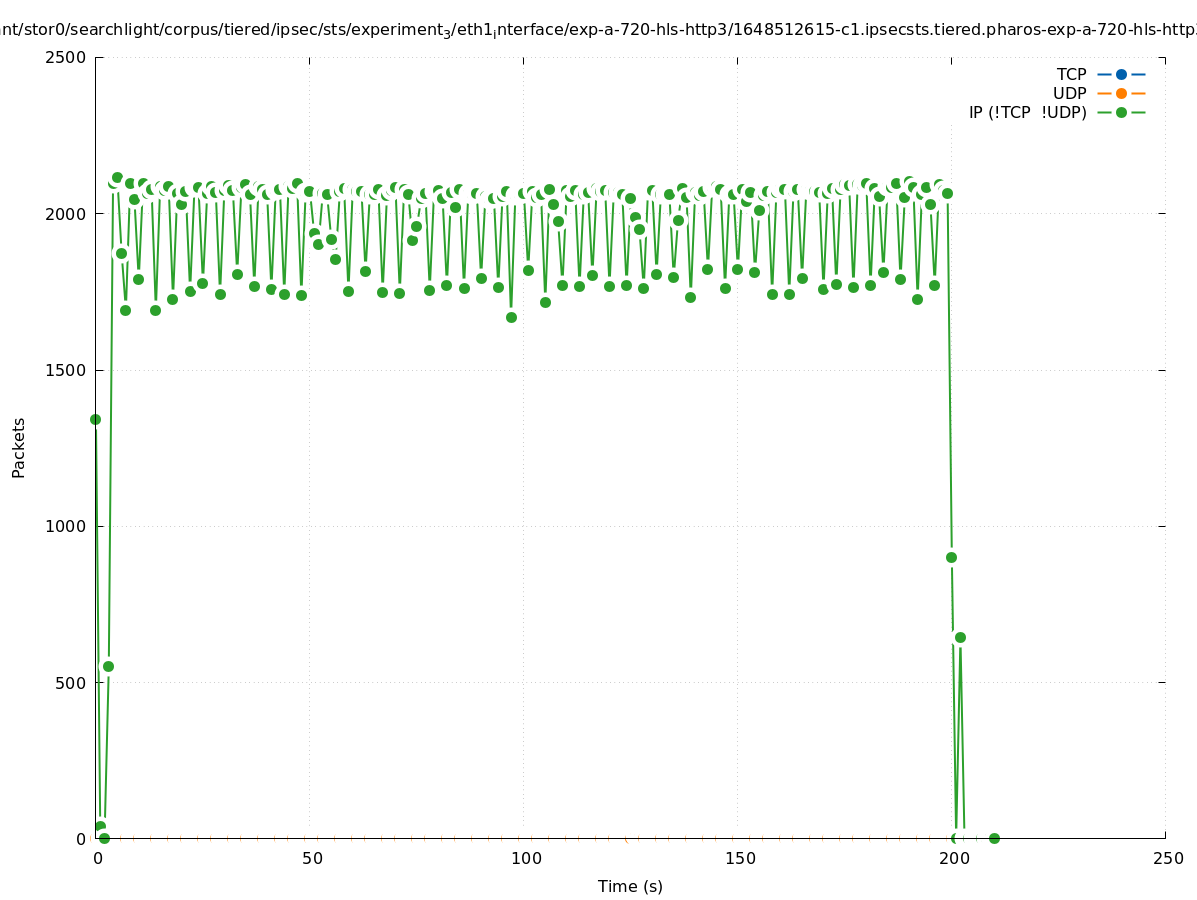Click the 2500 y-axis tick label
1197x900 pixels.
click(x=66, y=57)
